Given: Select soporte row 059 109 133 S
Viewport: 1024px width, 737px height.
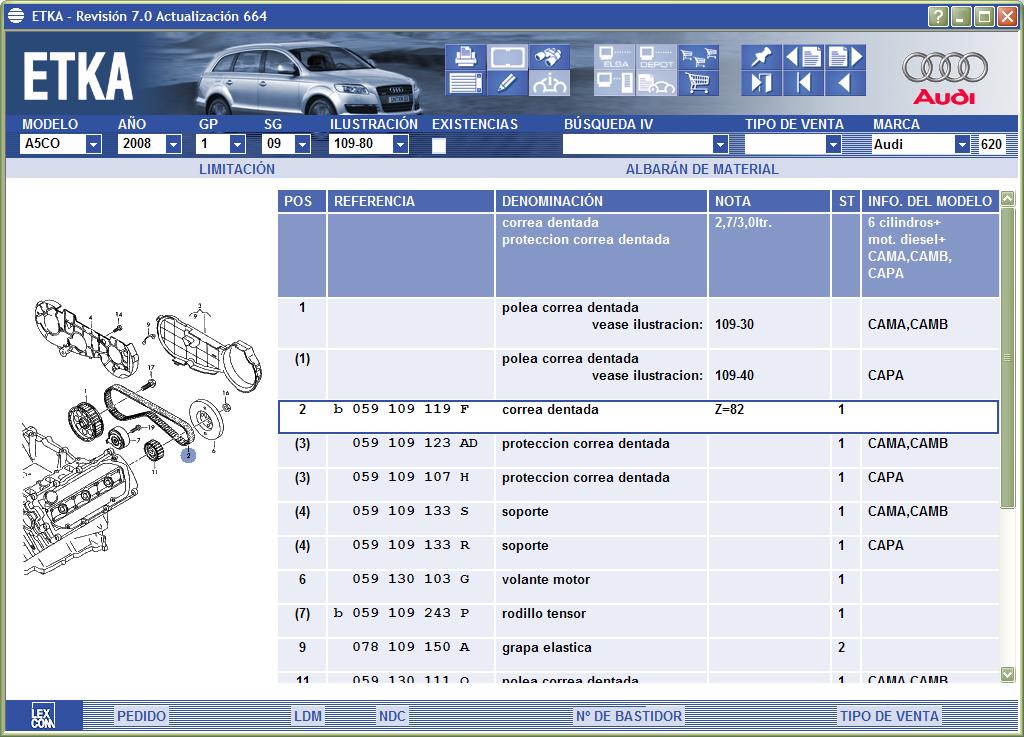Looking at the screenshot, I should click(638, 519).
